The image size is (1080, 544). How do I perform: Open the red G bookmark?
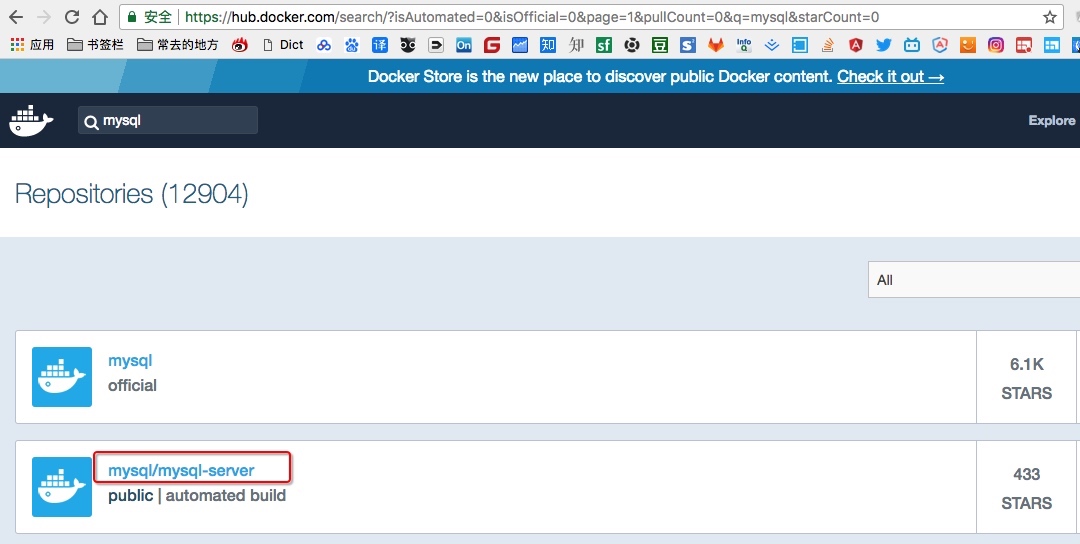tap(492, 45)
